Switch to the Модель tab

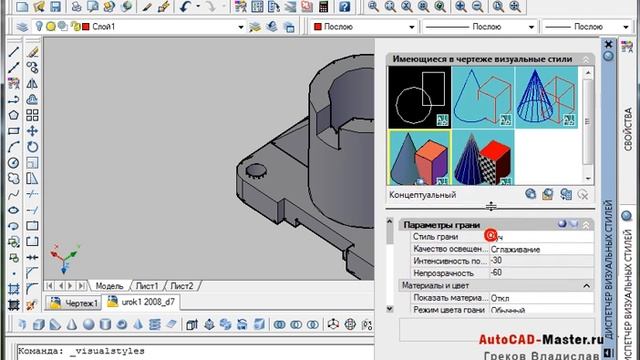[109, 286]
